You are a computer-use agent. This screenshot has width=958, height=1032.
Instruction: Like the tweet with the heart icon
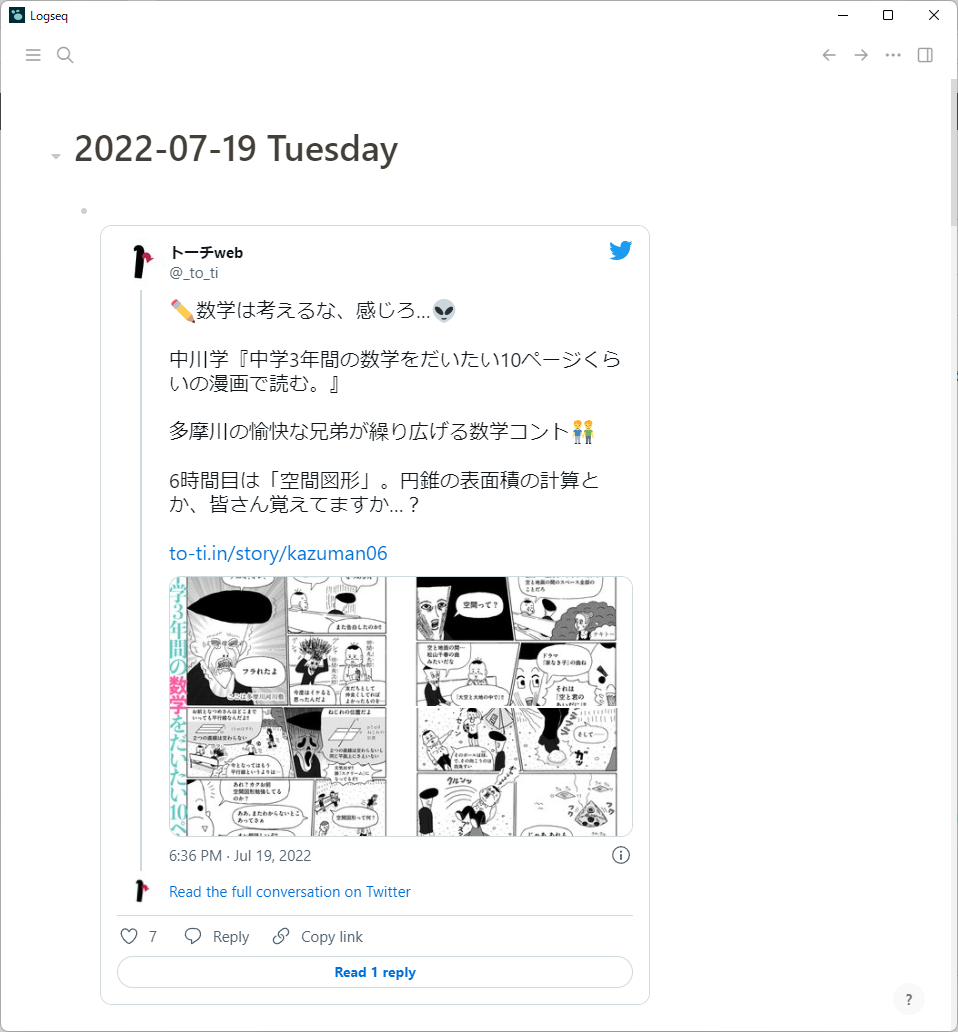click(129, 936)
